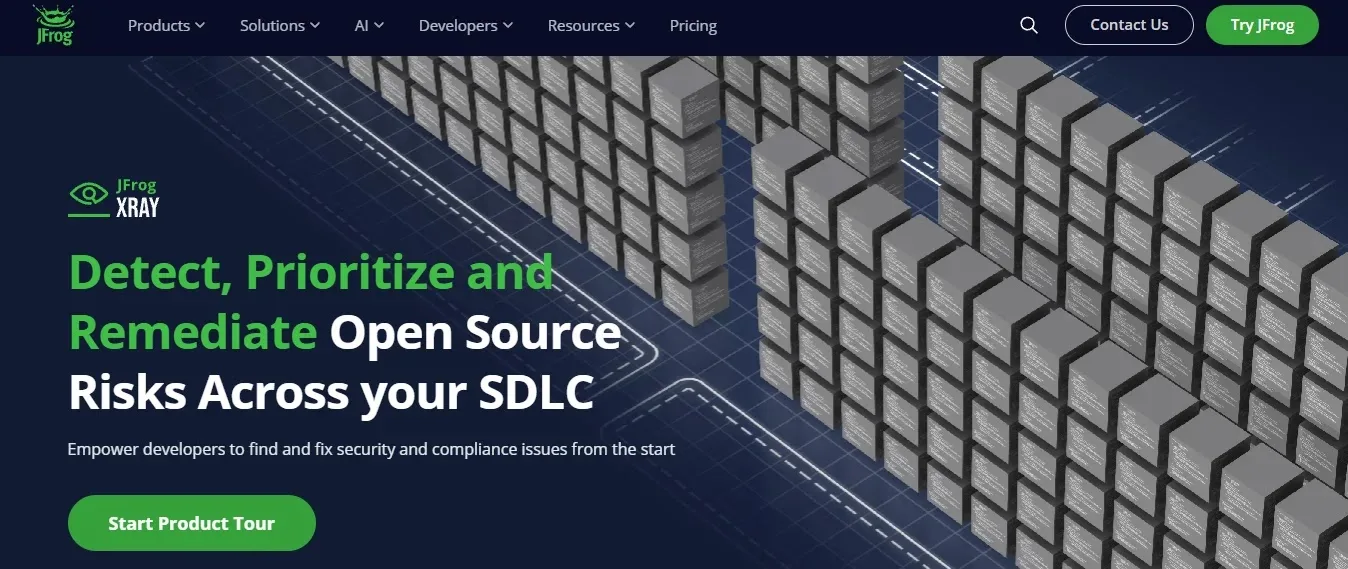The image size is (1348, 569).
Task: Click the 'Empower developers' subtitle text
Action: click(371, 449)
